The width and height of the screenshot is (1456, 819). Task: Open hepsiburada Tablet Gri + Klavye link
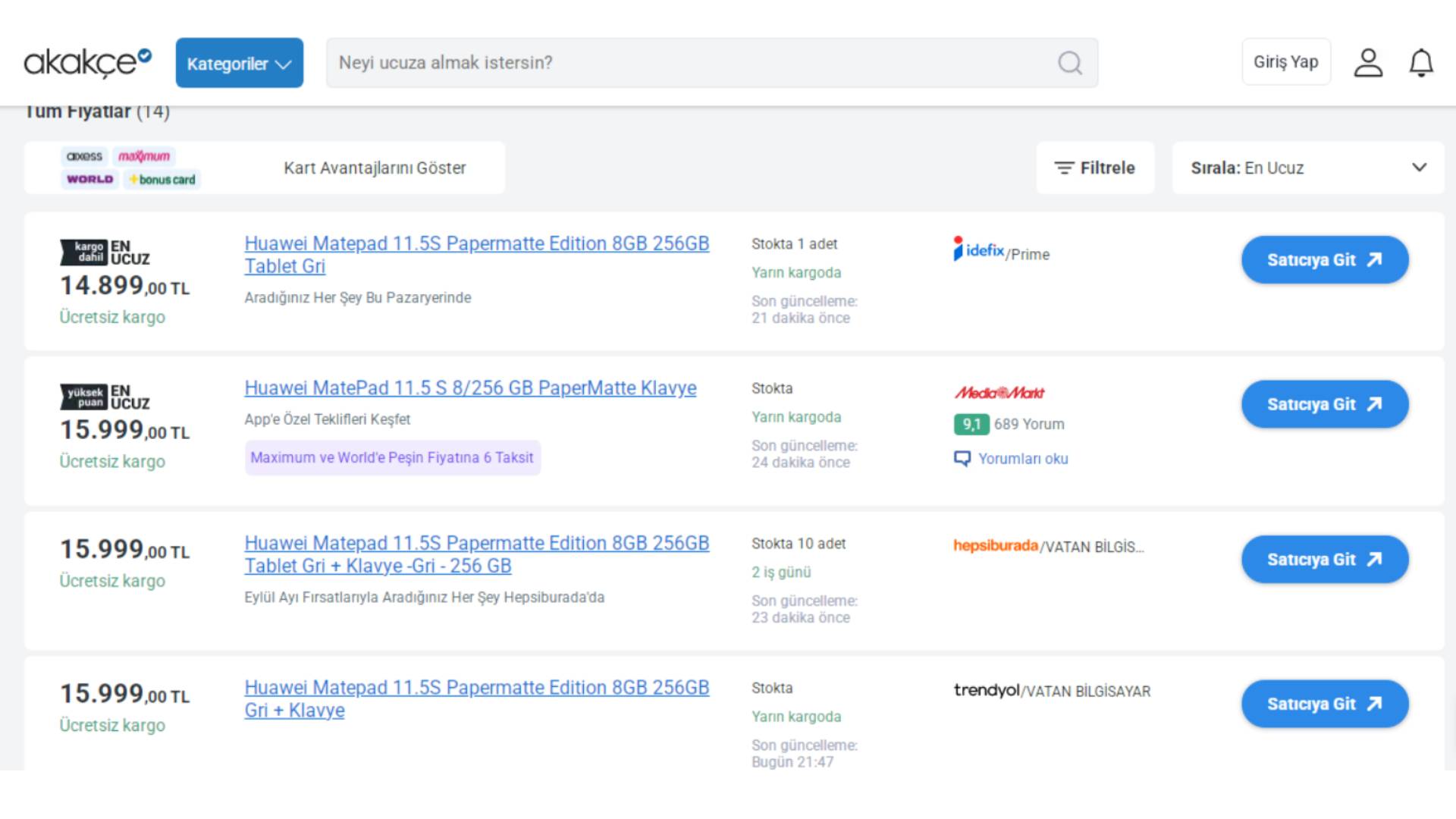point(476,554)
